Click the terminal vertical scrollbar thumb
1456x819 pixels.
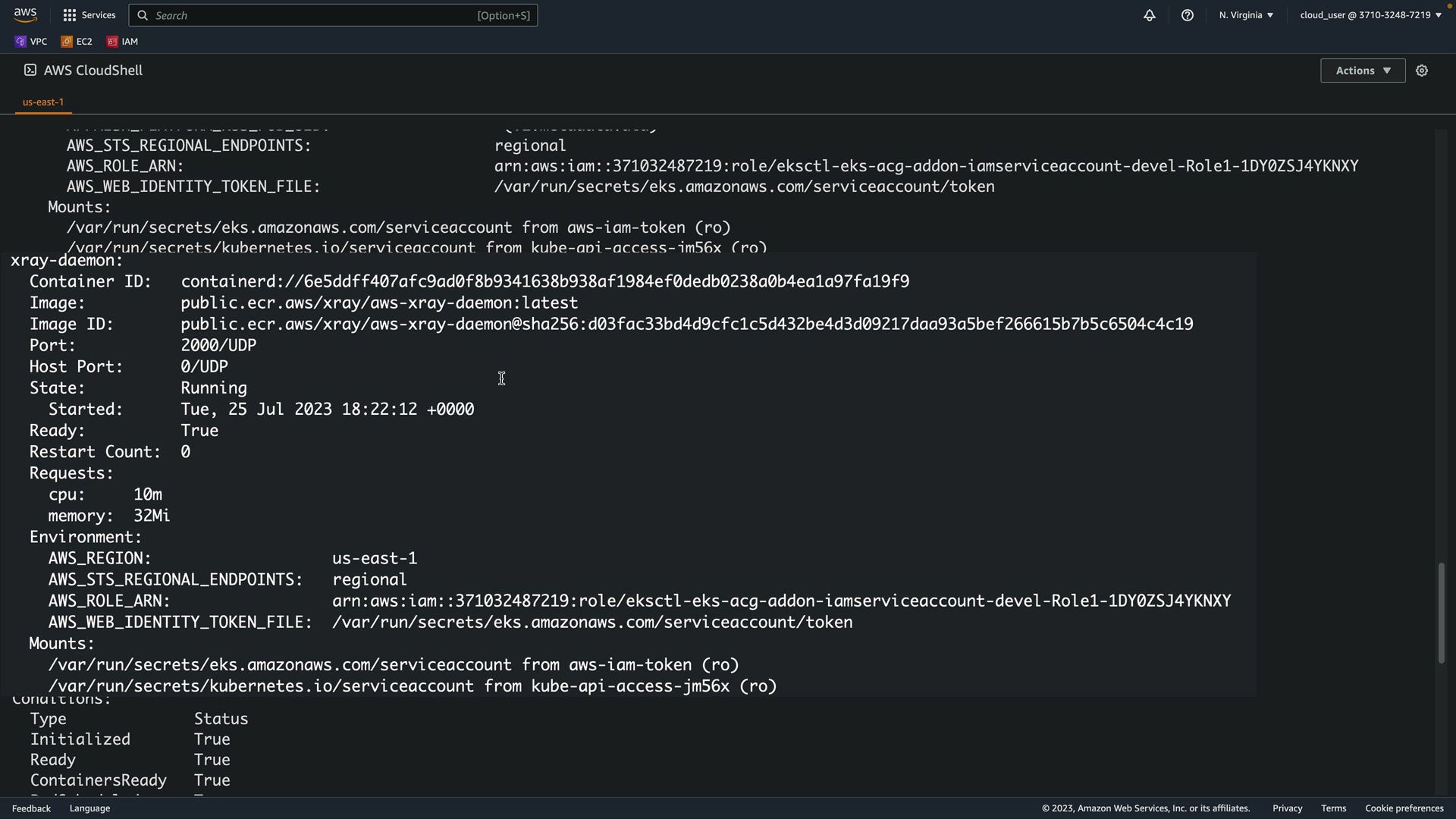[1441, 613]
